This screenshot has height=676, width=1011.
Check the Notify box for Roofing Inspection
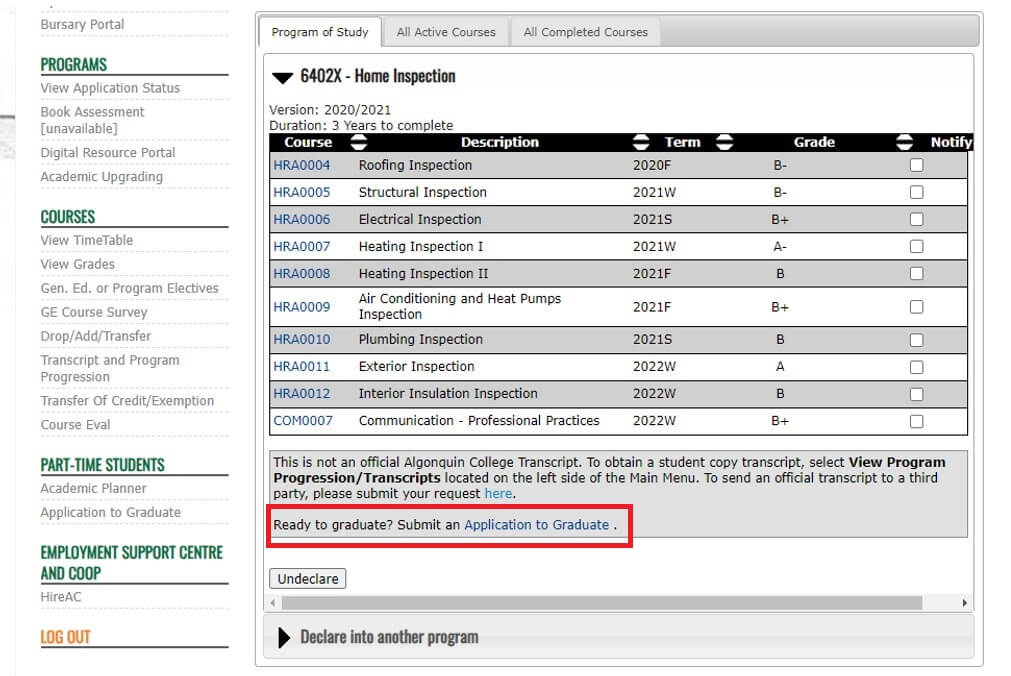[916, 165]
